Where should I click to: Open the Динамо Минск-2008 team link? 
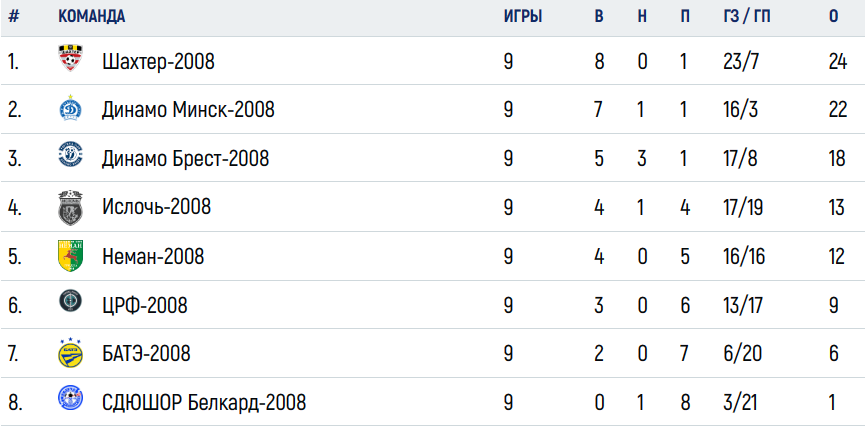tap(188, 110)
